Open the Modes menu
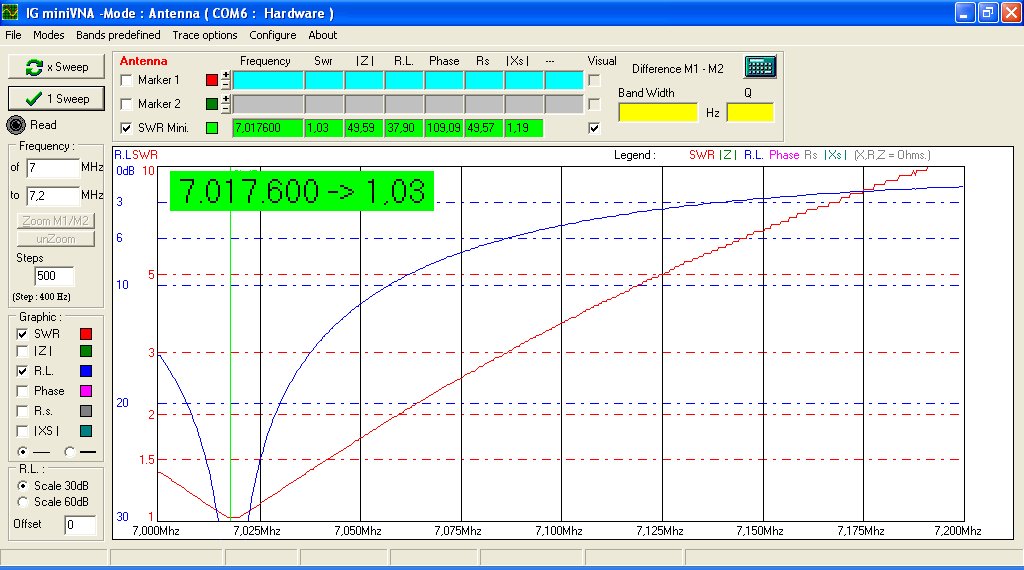 click(x=48, y=35)
